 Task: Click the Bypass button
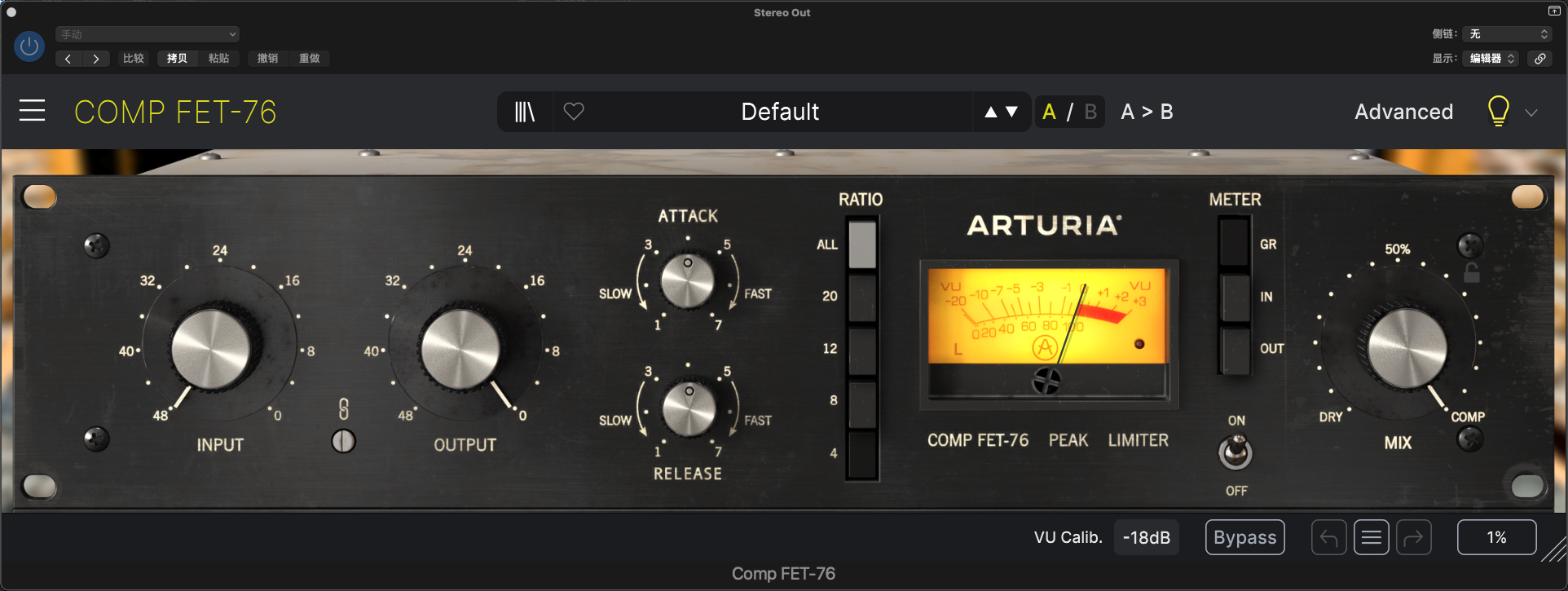click(x=1244, y=538)
